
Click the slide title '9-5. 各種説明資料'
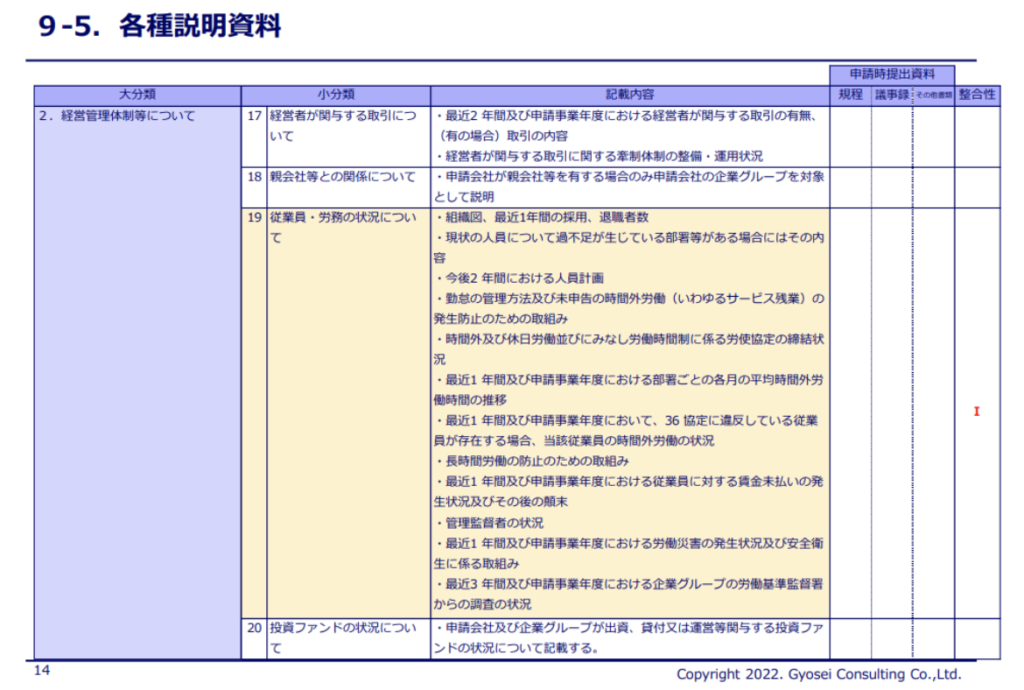pos(160,27)
